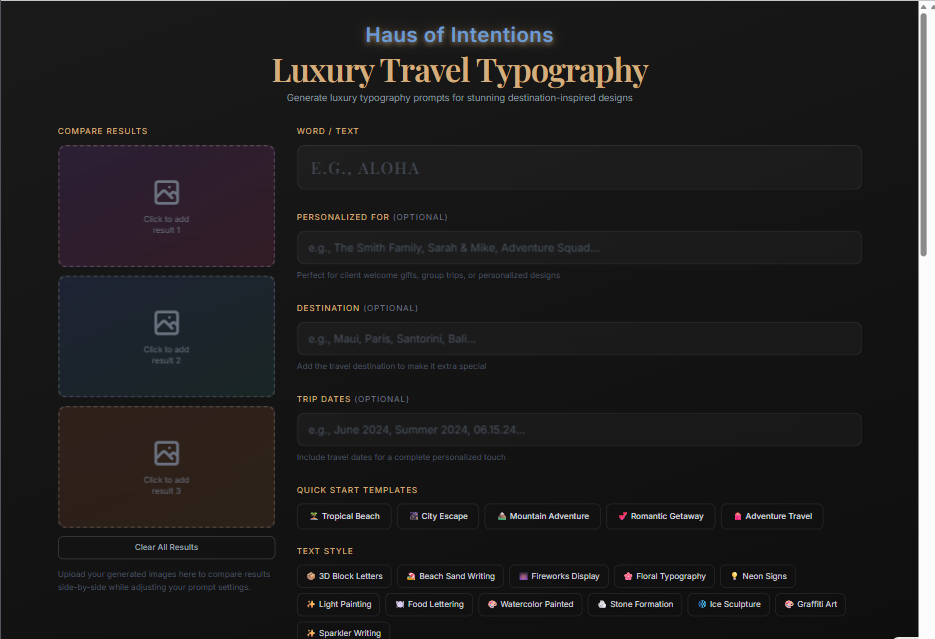The image size is (935, 639).
Task: Click image icon in result 1 slot
Action: [166, 193]
